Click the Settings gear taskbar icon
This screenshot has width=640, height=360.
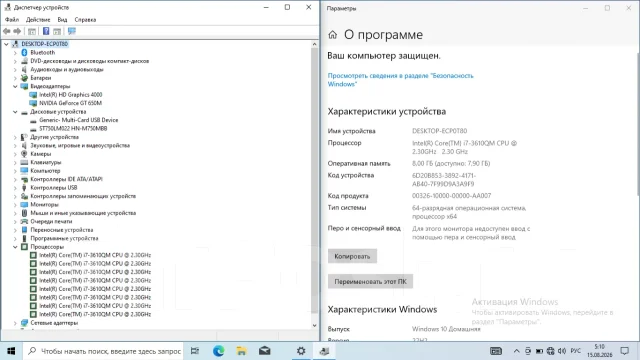coord(301,351)
